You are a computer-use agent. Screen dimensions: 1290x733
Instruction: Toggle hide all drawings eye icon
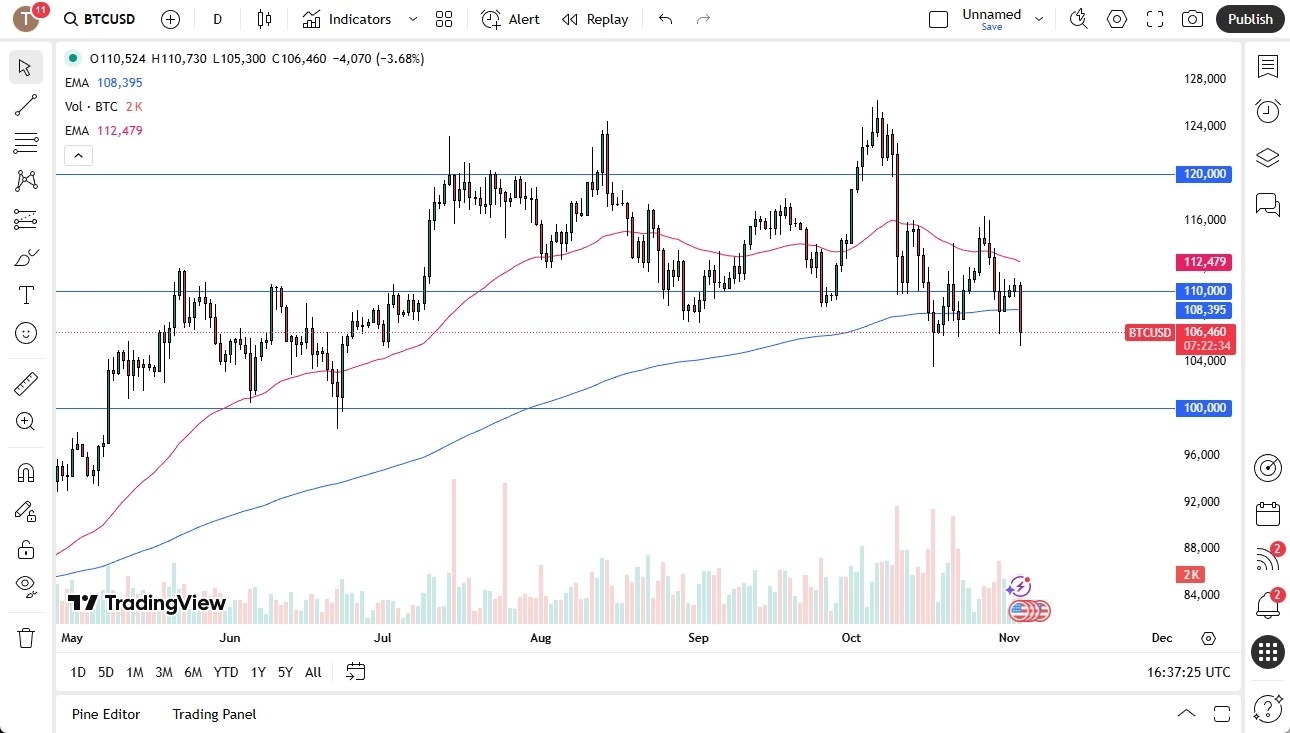(26, 585)
